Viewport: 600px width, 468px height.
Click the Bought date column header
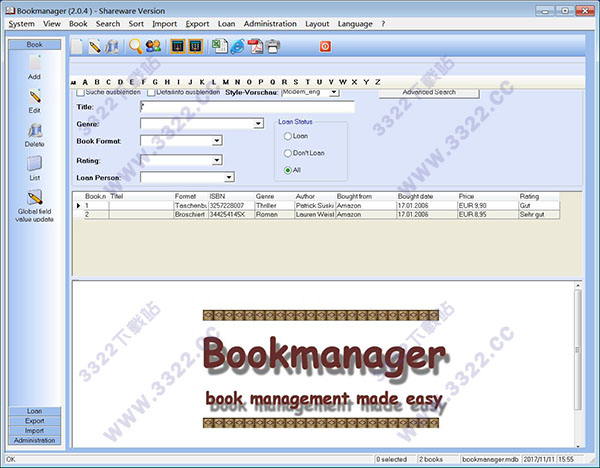(x=427, y=196)
